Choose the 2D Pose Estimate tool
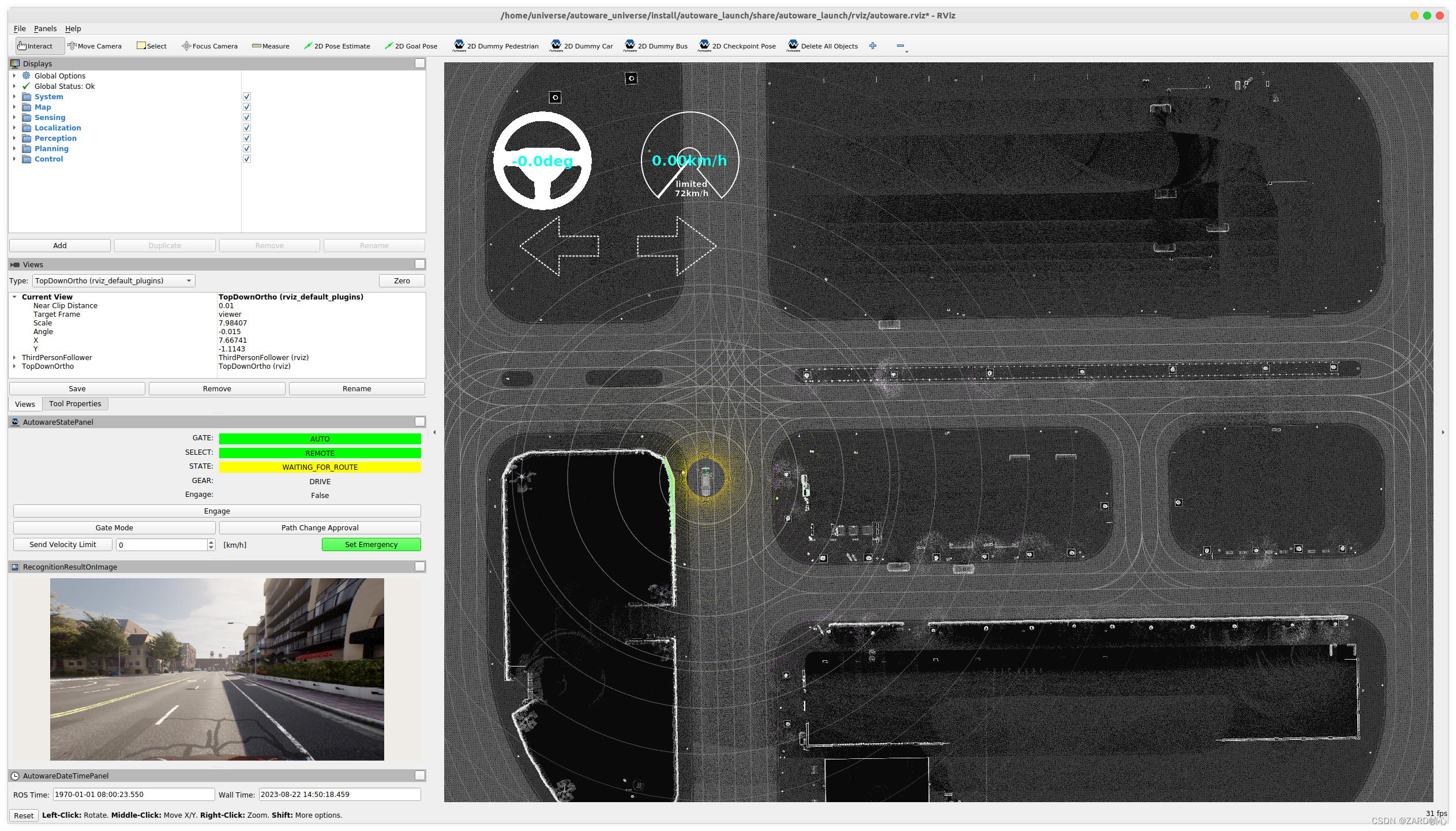 [x=337, y=46]
